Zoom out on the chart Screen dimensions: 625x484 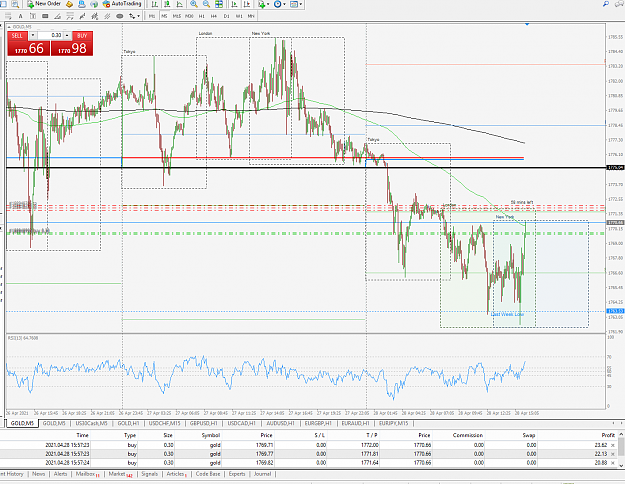pyautogui.click(x=206, y=4)
